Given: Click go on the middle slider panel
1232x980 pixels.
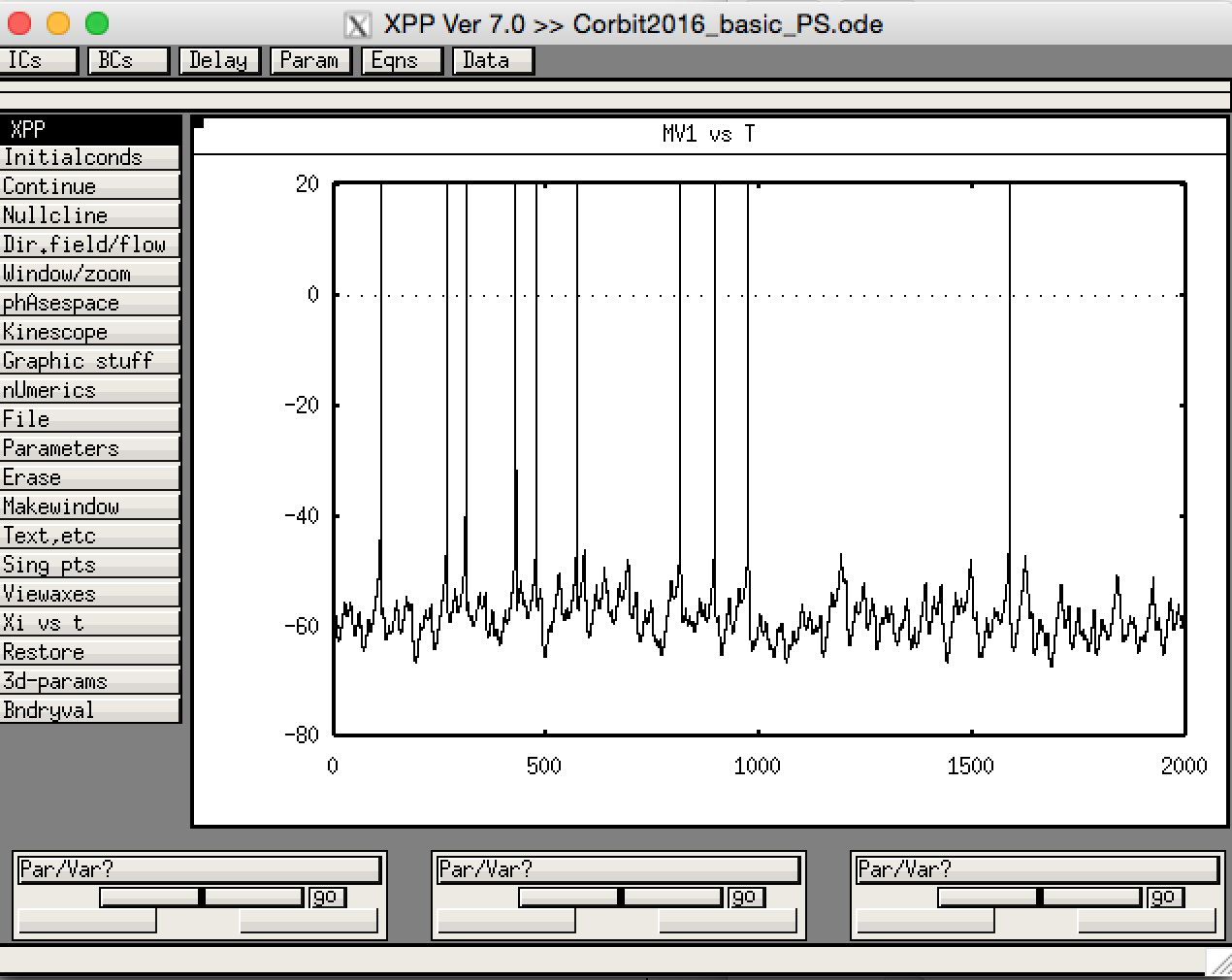Looking at the screenshot, I should point(747,898).
